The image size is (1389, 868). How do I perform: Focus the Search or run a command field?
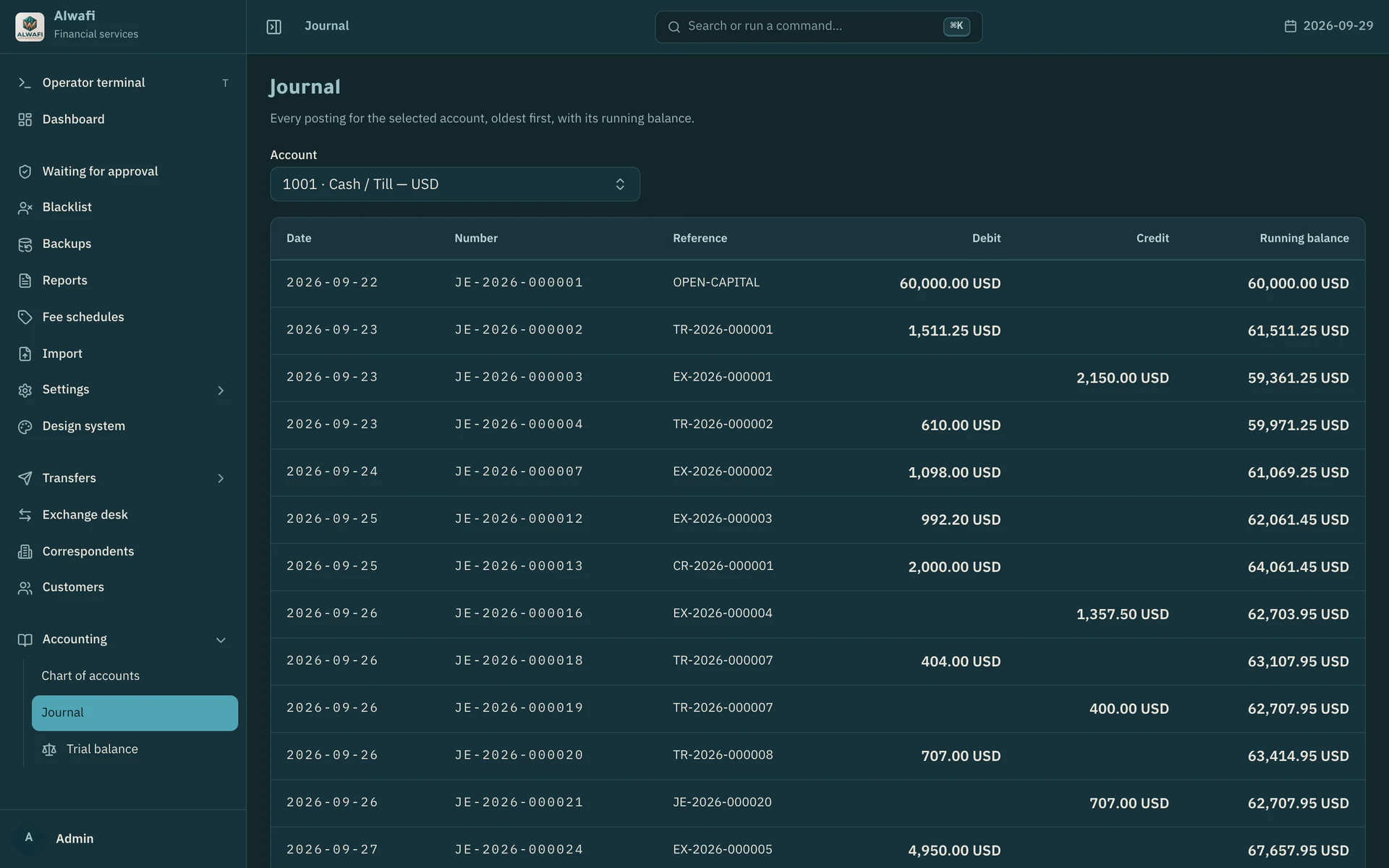point(818,27)
